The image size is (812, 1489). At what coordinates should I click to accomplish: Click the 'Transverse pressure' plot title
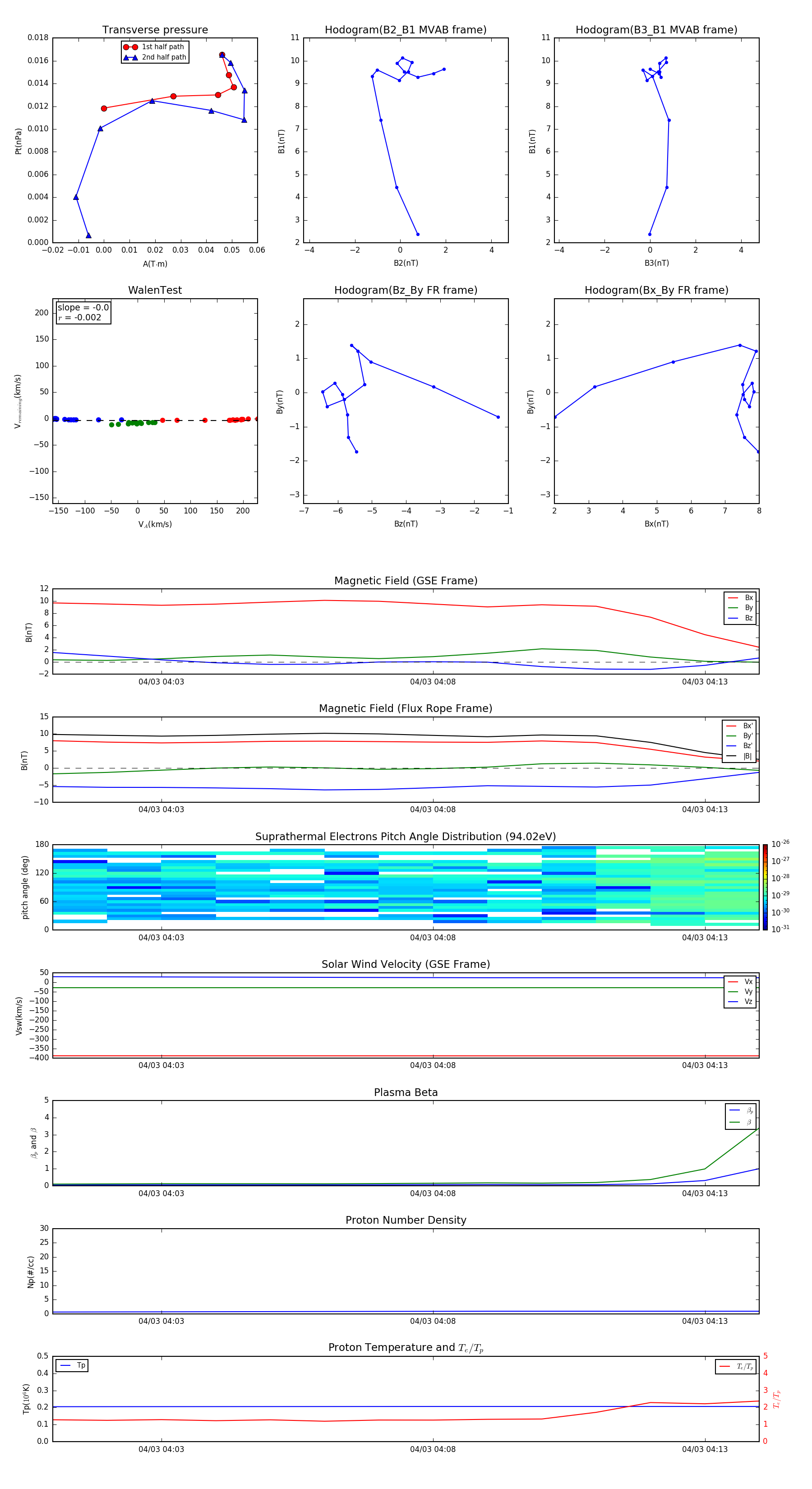155,30
